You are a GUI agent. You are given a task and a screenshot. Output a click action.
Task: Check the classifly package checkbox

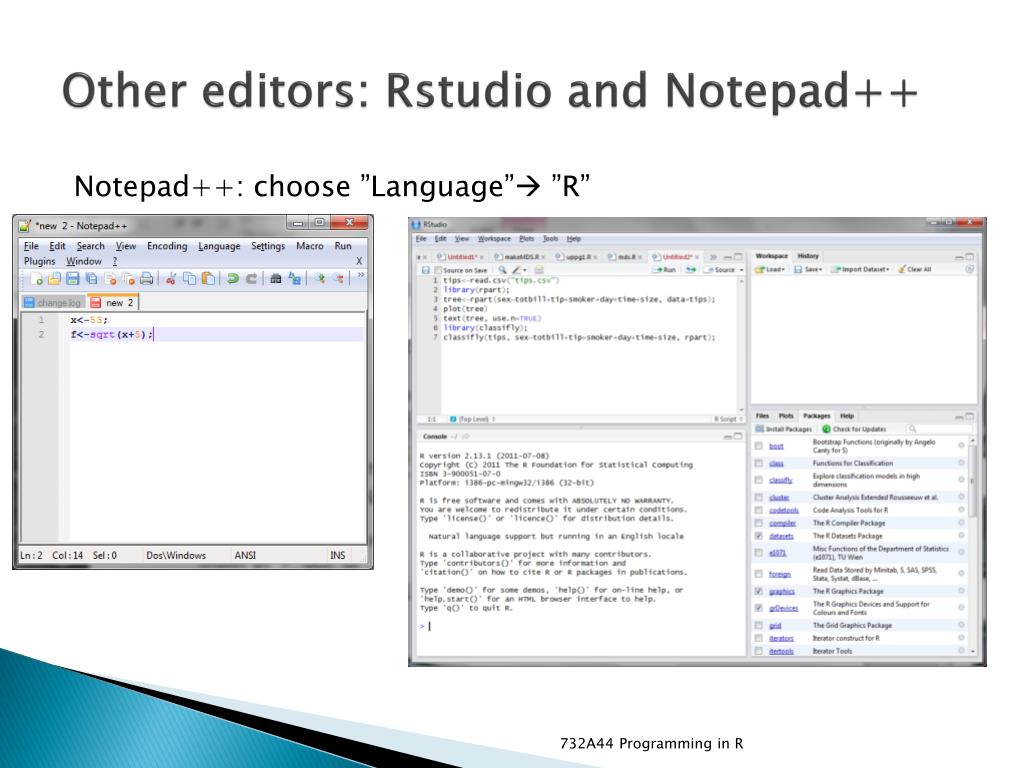[x=759, y=480]
